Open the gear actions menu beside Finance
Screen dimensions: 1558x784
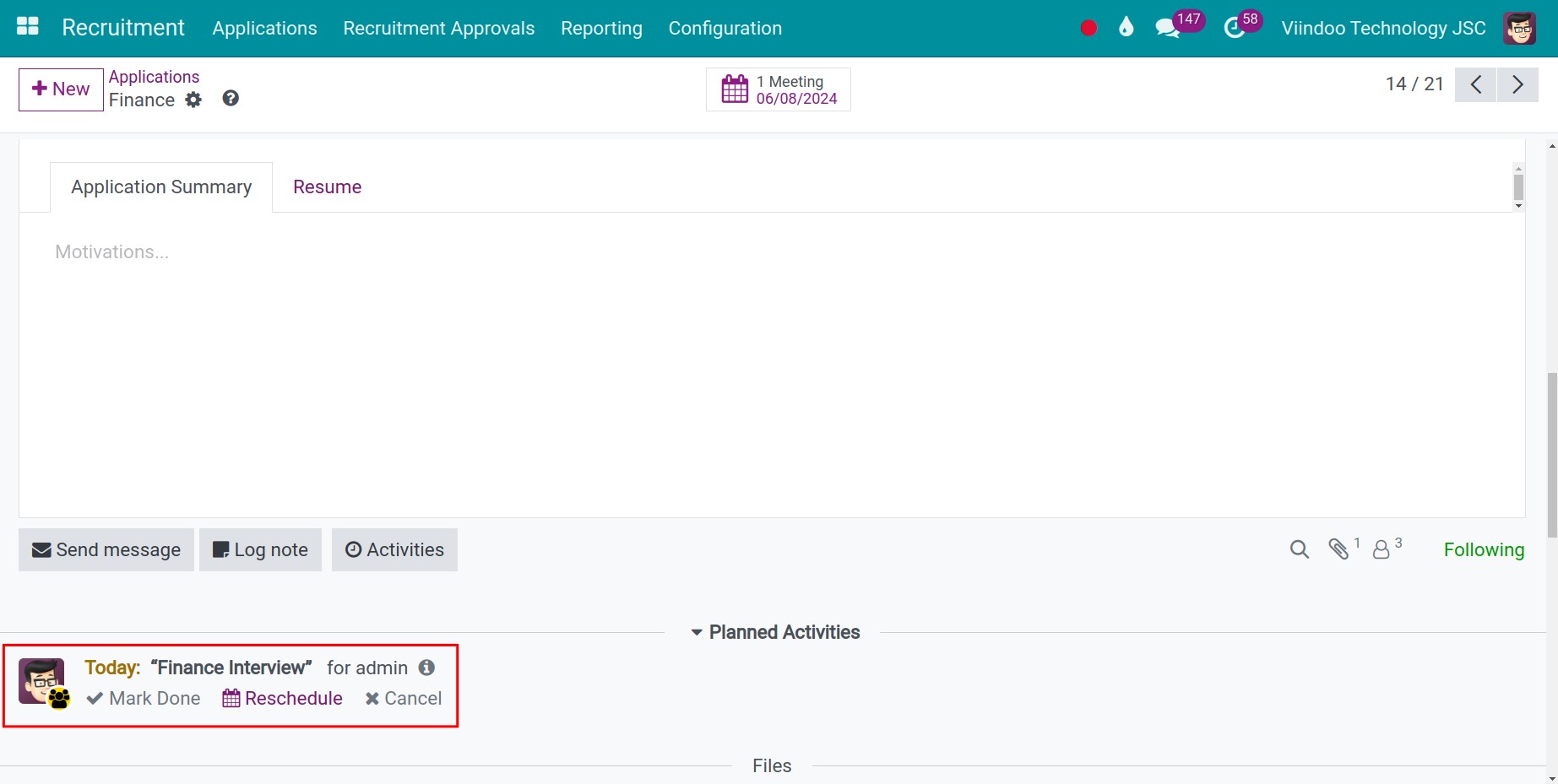click(193, 100)
